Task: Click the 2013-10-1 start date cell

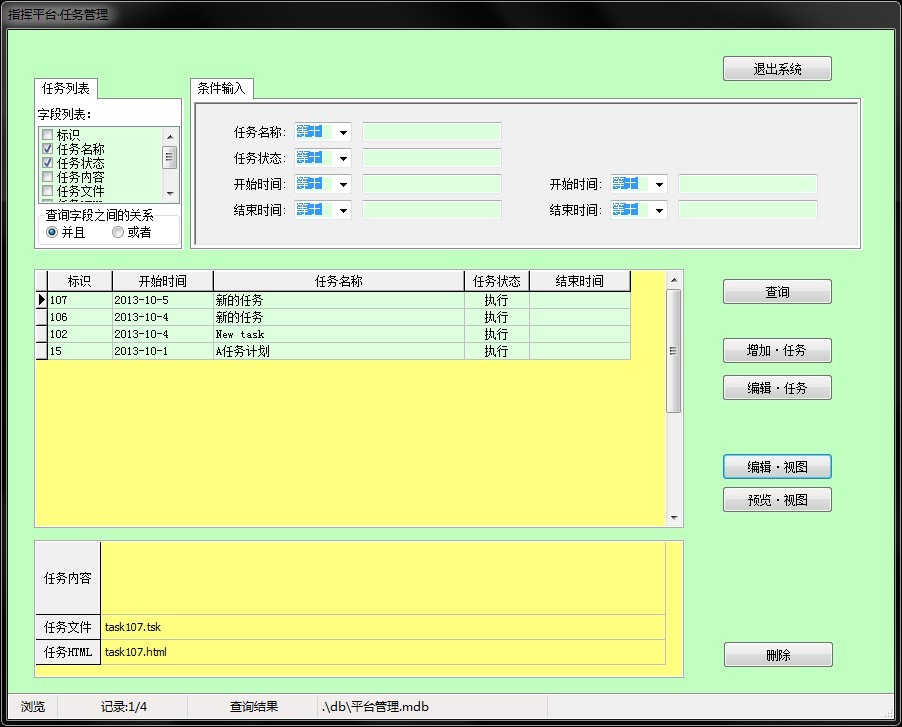Action: [x=163, y=351]
